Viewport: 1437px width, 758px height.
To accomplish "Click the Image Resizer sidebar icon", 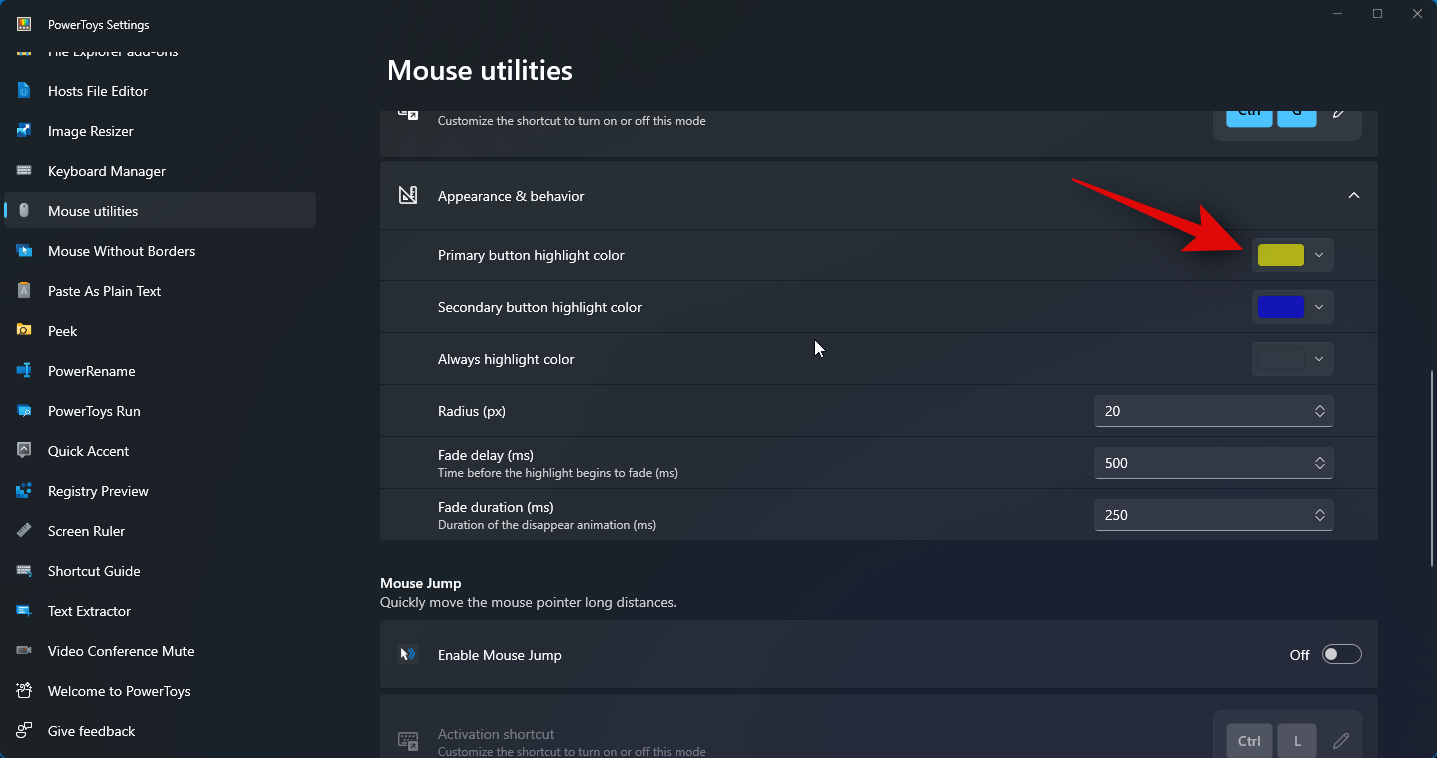I will pos(25,131).
